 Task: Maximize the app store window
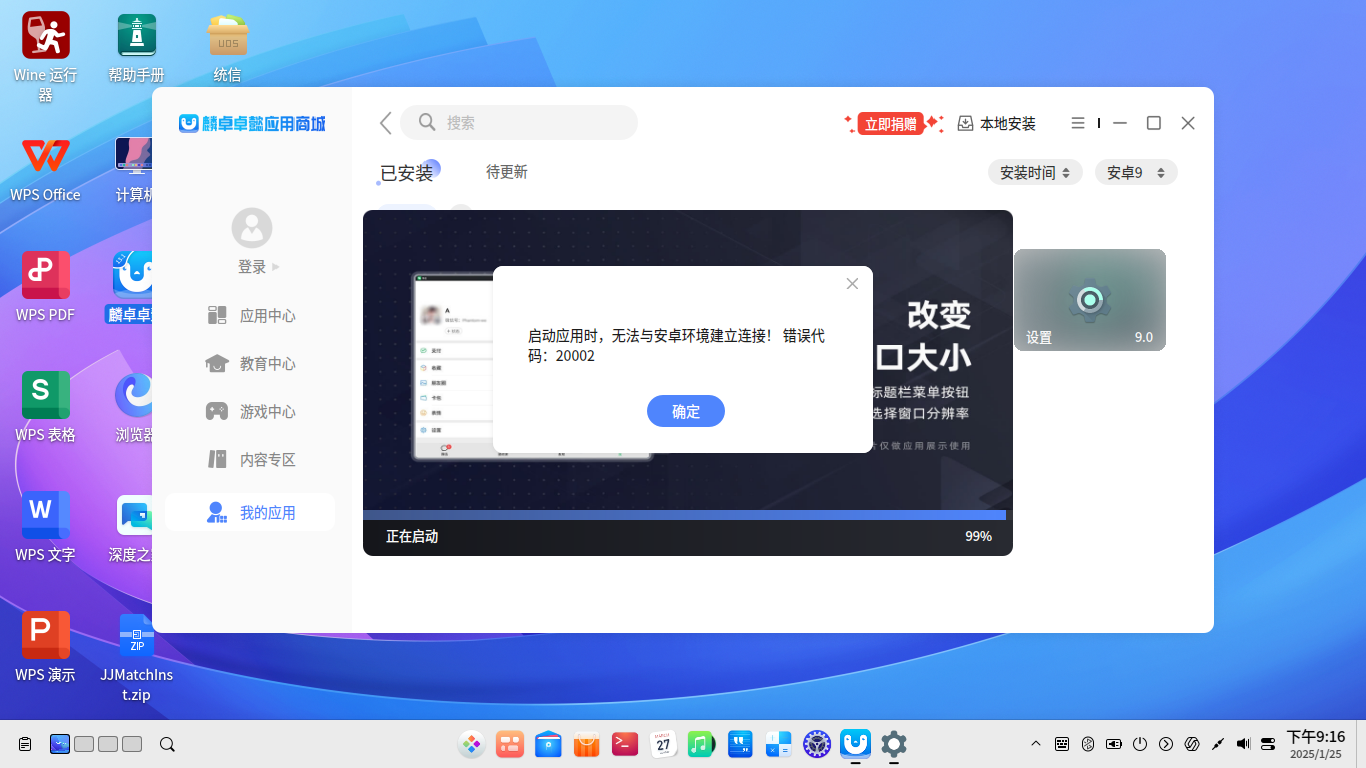[x=1154, y=123]
